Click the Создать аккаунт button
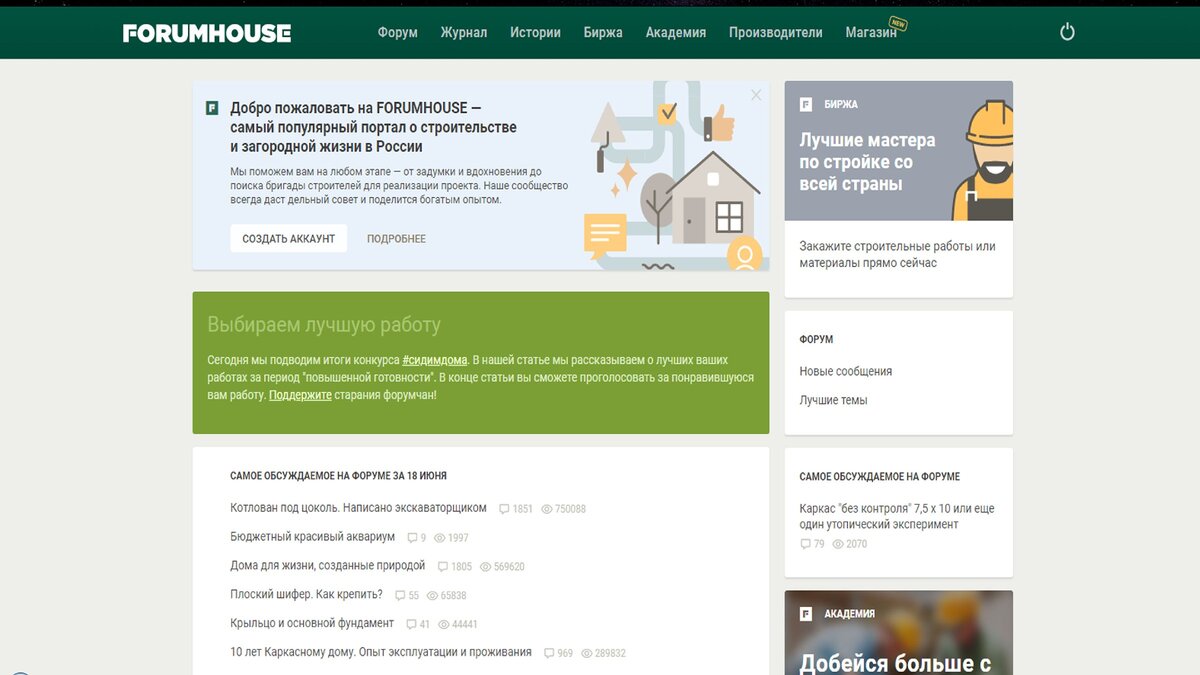The width and height of the screenshot is (1200, 675). point(289,239)
